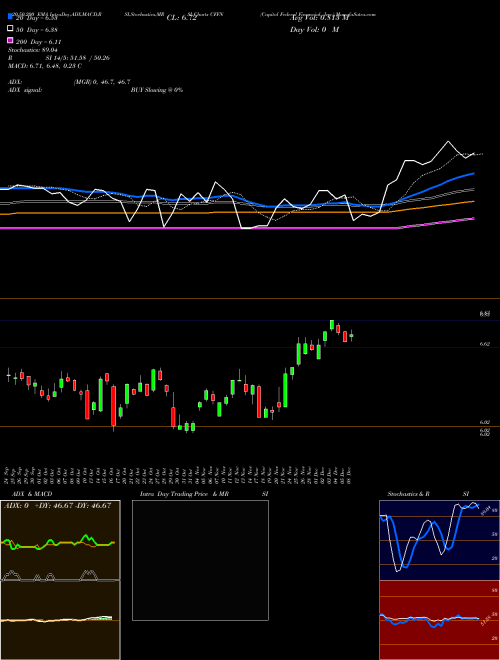The width and height of the screenshot is (500, 660).
Task: Click the blue 20 Day legend swatch
Action: coord(10,16)
